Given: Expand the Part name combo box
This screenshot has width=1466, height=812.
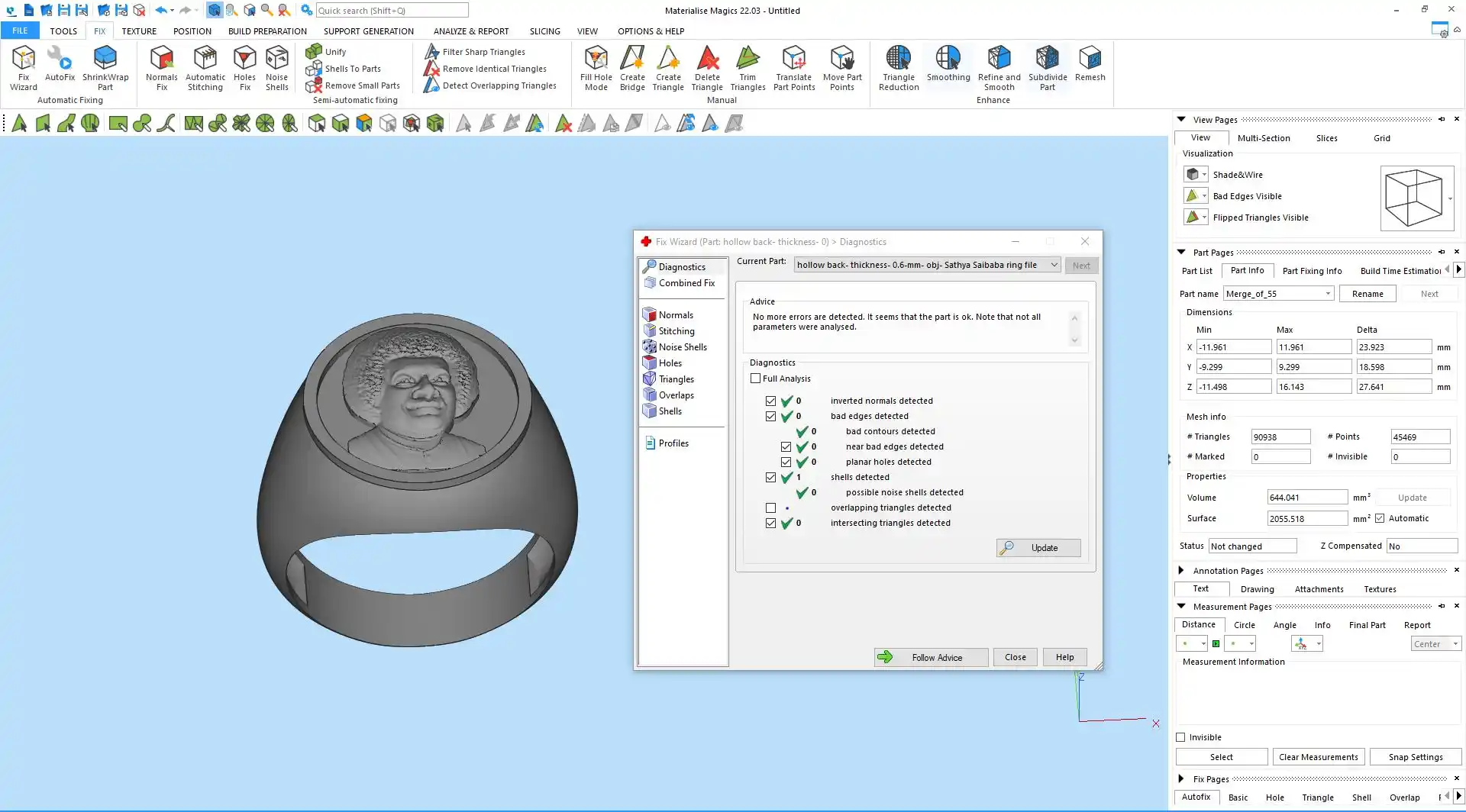Looking at the screenshot, I should (x=1328, y=294).
